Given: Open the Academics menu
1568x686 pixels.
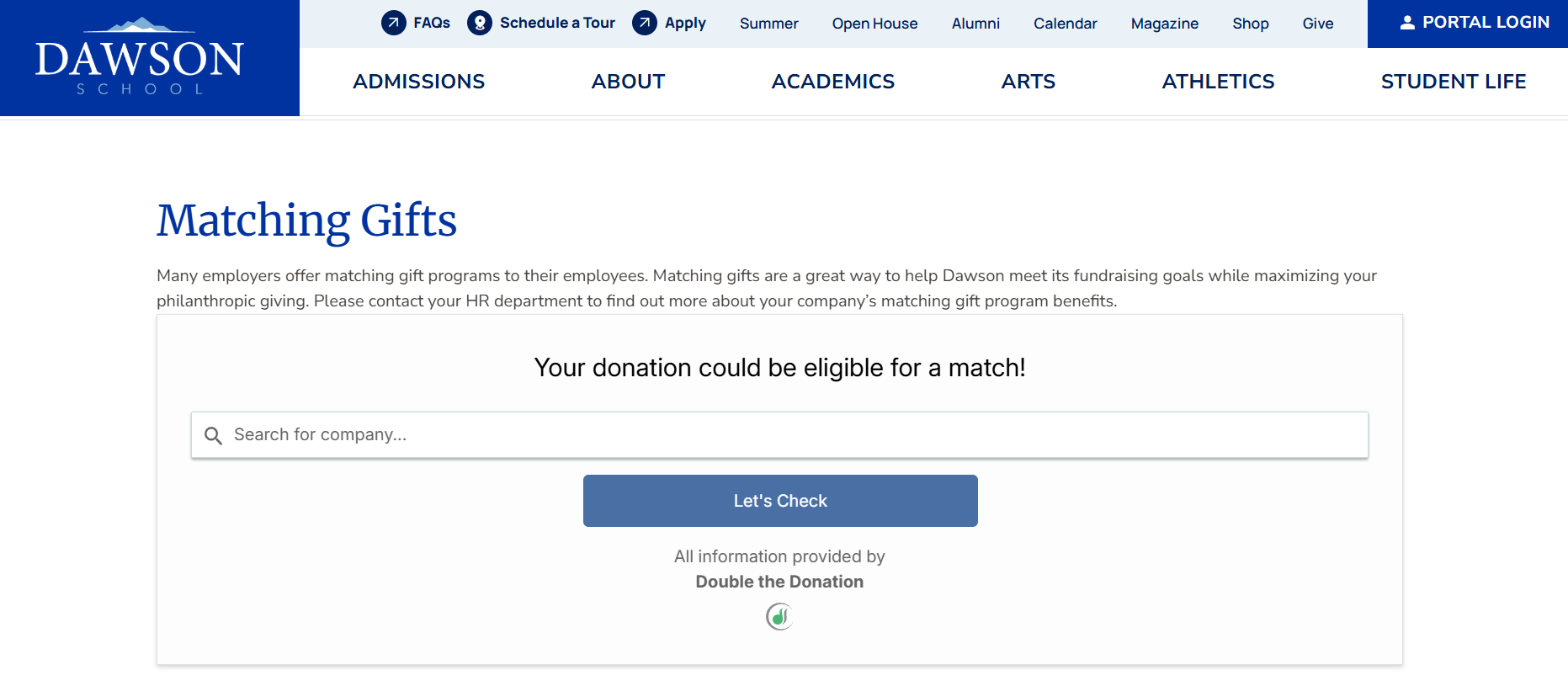Looking at the screenshot, I should [x=832, y=82].
